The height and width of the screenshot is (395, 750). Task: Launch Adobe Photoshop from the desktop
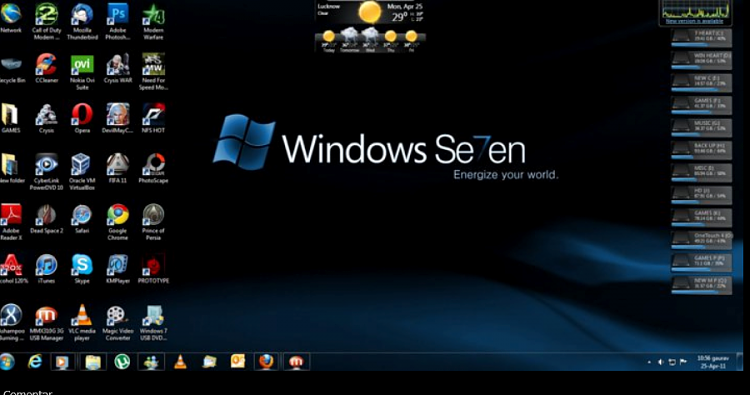coord(118,21)
